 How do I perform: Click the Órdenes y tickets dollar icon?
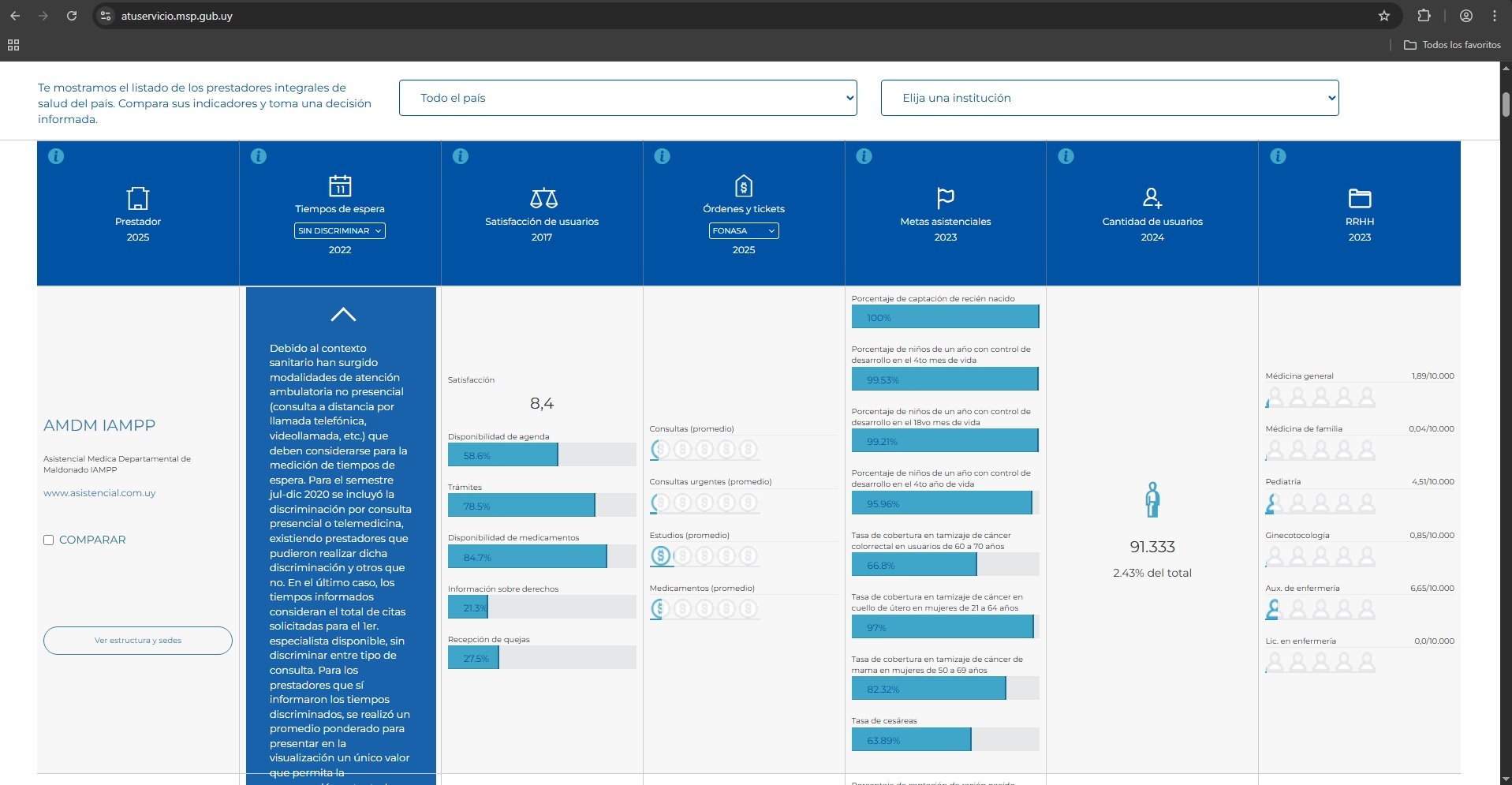pos(743,185)
